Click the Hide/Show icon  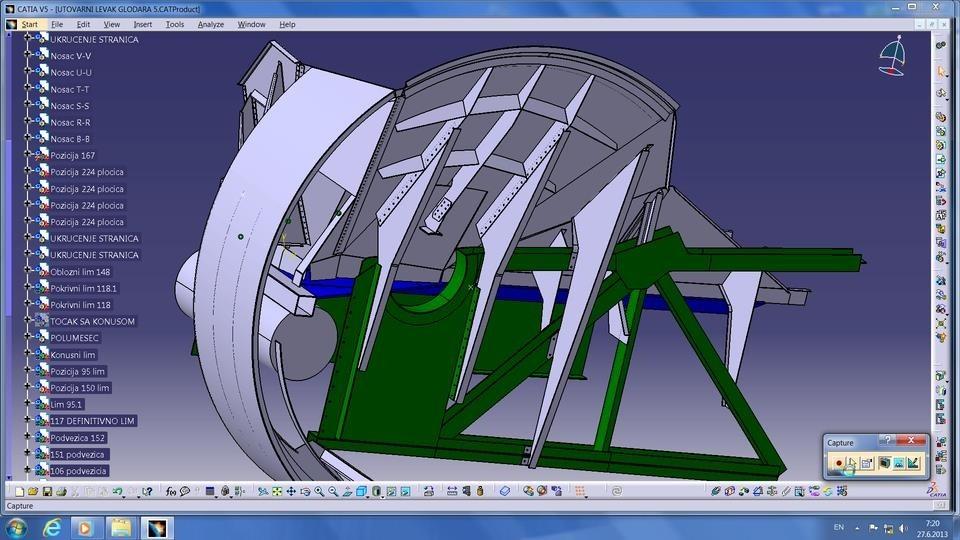tap(391, 491)
